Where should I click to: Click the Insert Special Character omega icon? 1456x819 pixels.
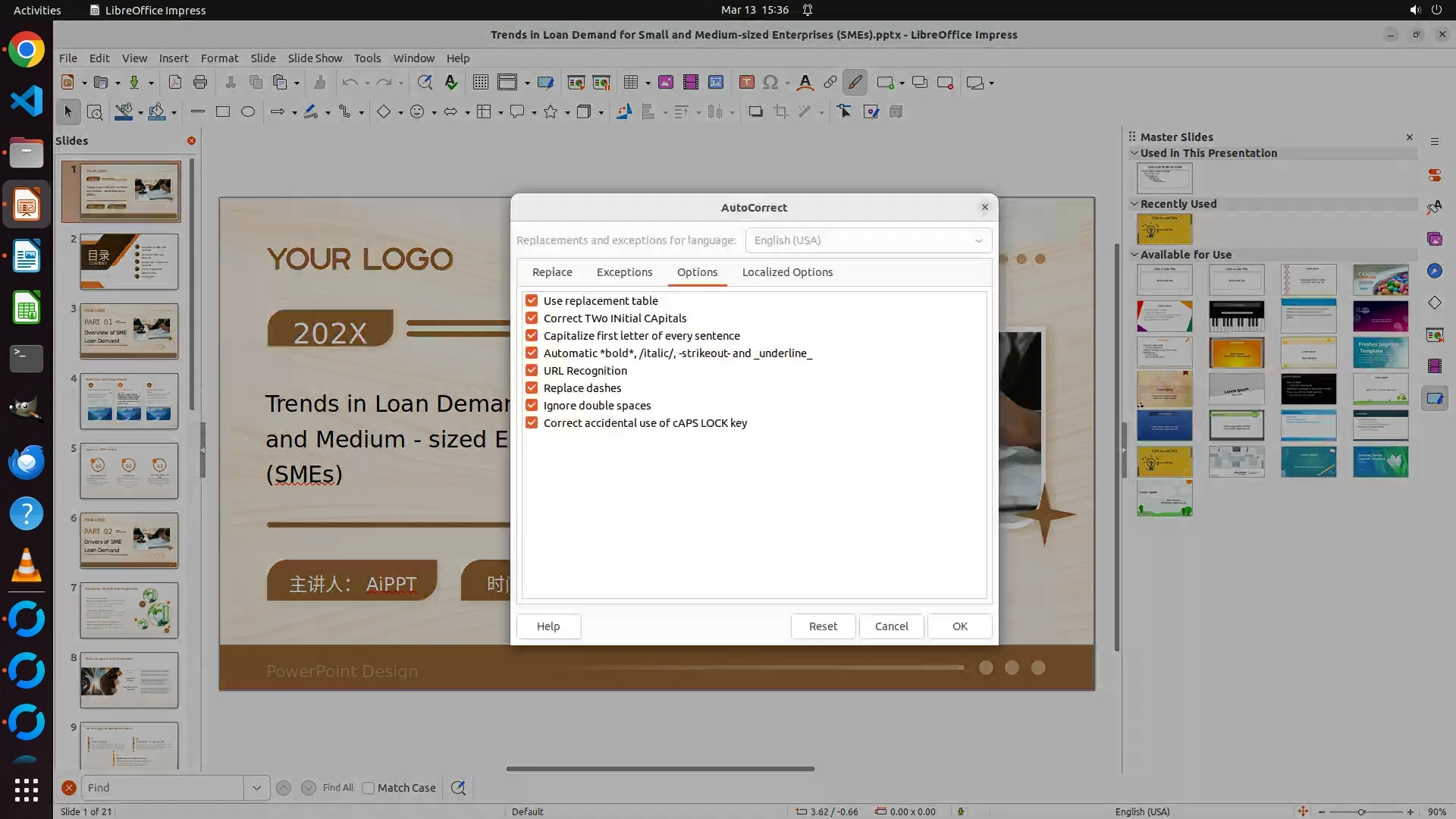point(770,83)
